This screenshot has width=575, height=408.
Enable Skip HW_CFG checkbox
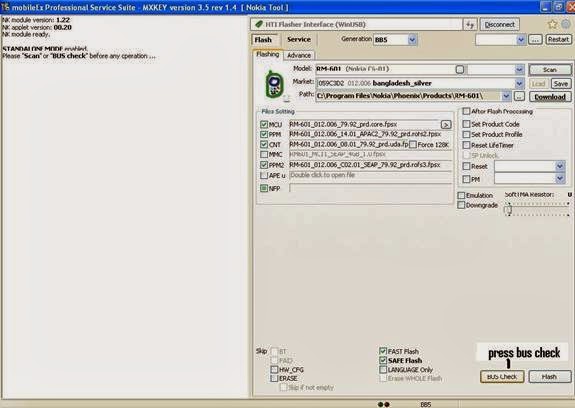pyautogui.click(x=274, y=370)
